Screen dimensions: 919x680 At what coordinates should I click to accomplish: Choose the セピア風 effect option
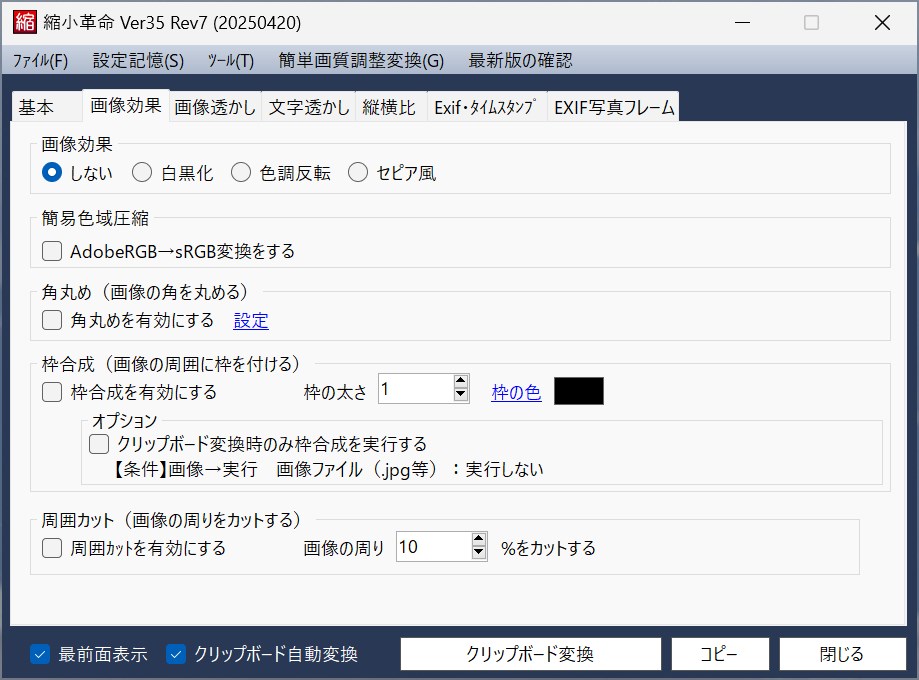point(358,172)
